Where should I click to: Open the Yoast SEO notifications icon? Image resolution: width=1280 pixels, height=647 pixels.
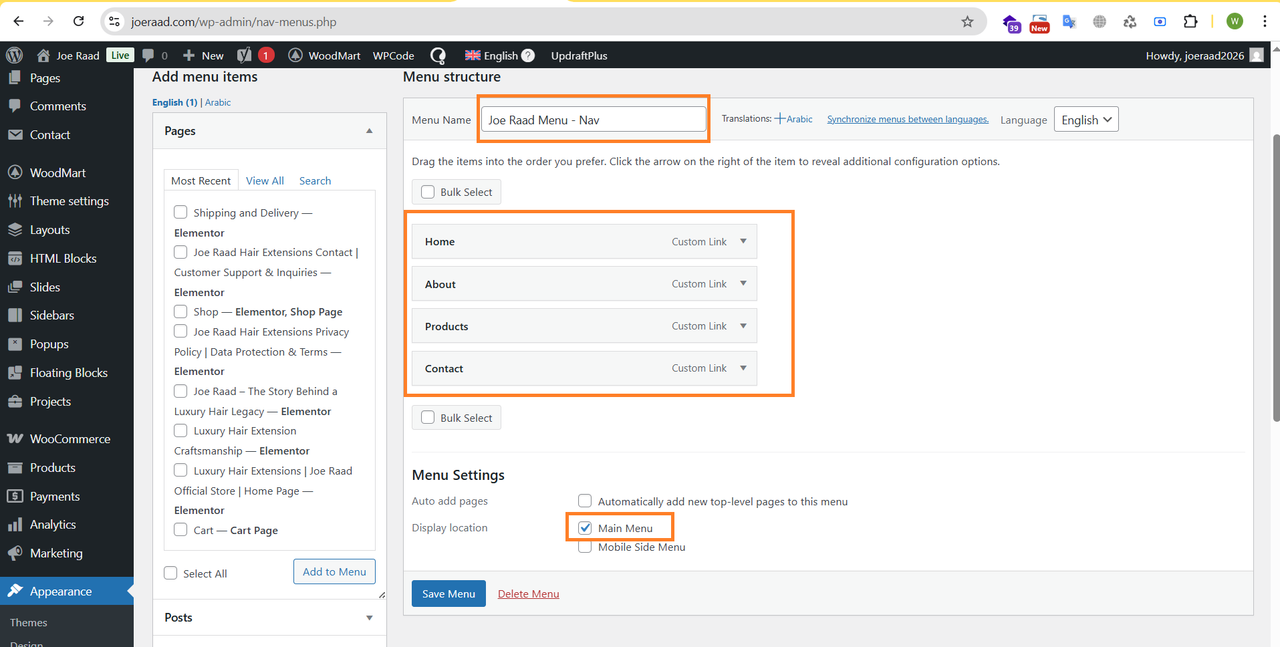coord(255,56)
